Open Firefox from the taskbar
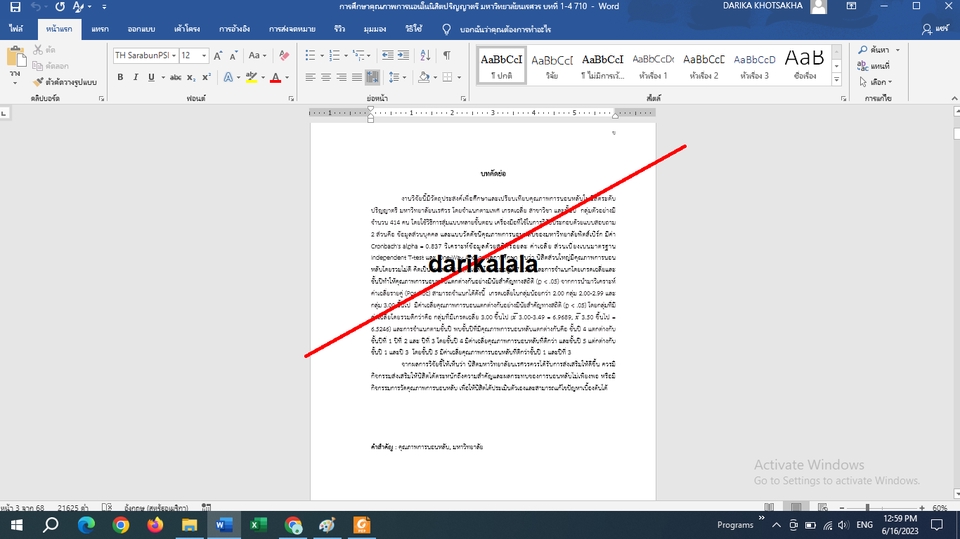 (155, 525)
